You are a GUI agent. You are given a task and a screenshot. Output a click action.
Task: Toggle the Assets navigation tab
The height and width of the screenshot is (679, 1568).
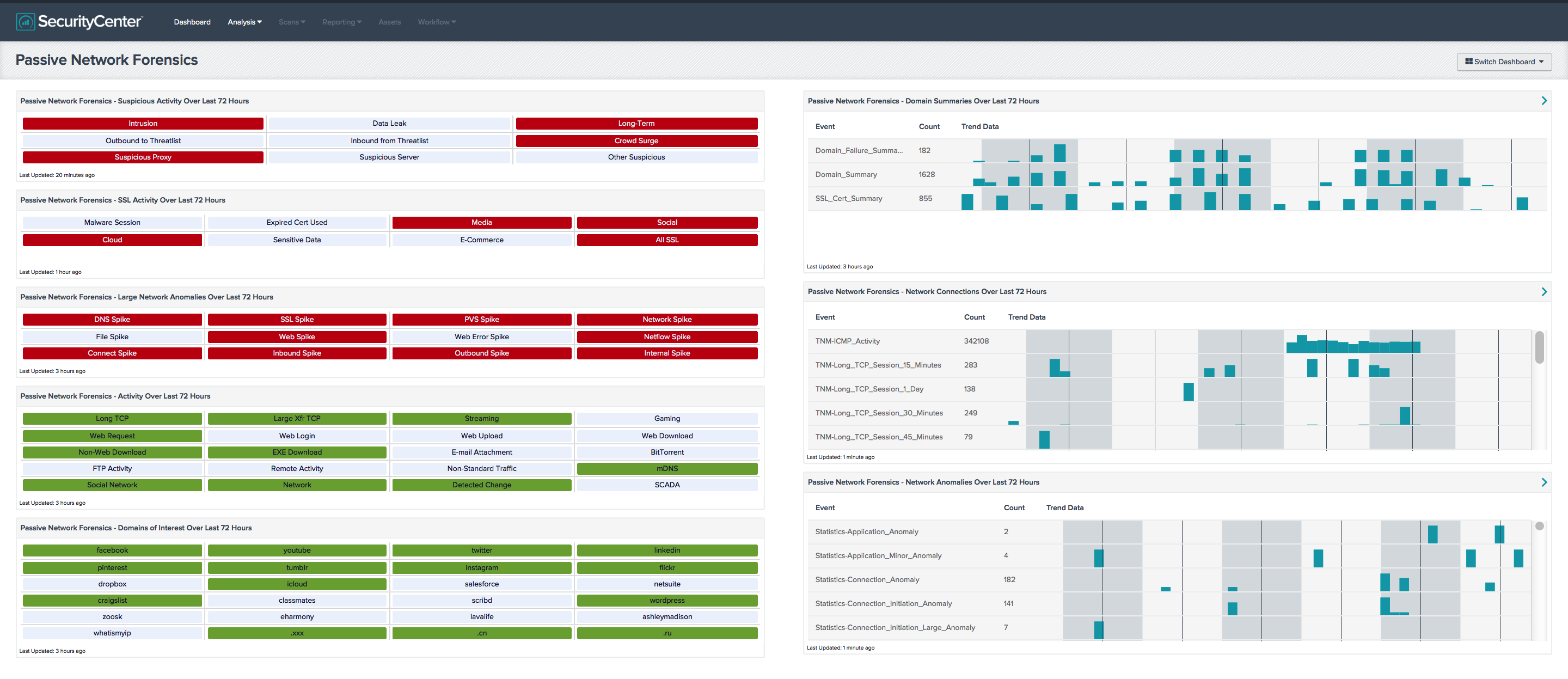tap(390, 20)
